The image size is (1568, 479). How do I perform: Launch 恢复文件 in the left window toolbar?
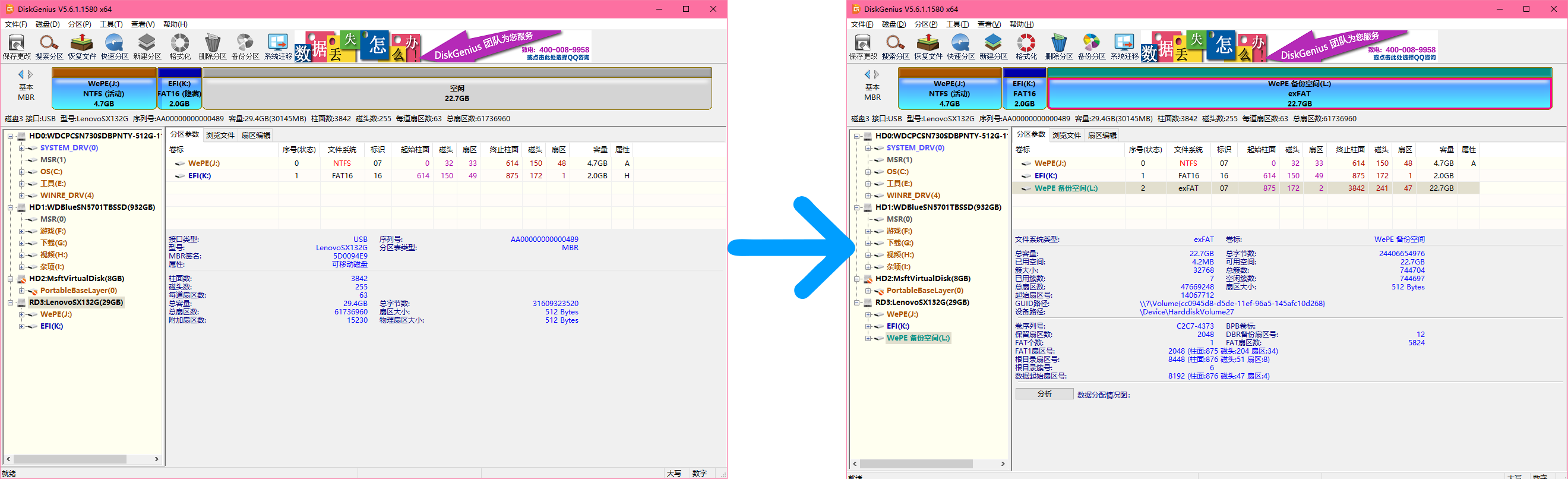click(x=81, y=46)
